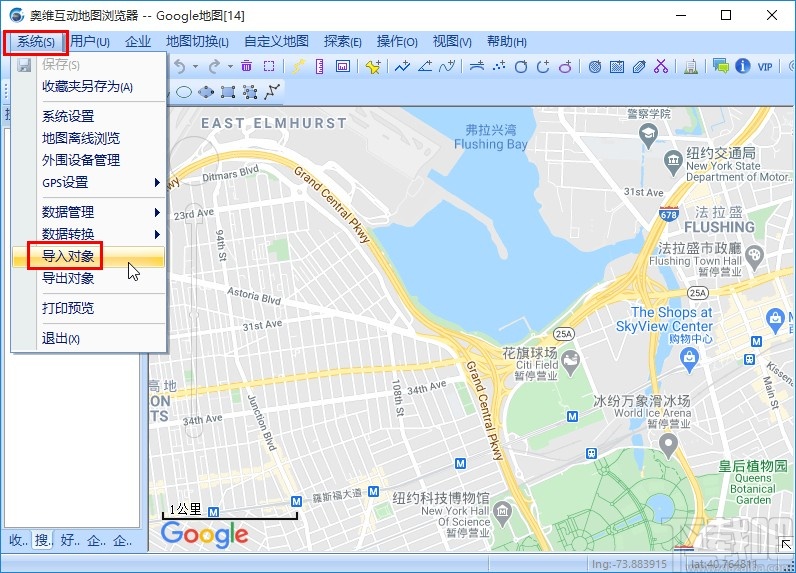Click the pencil edit icon
Screen dimensions: 796x573
tap(639, 66)
